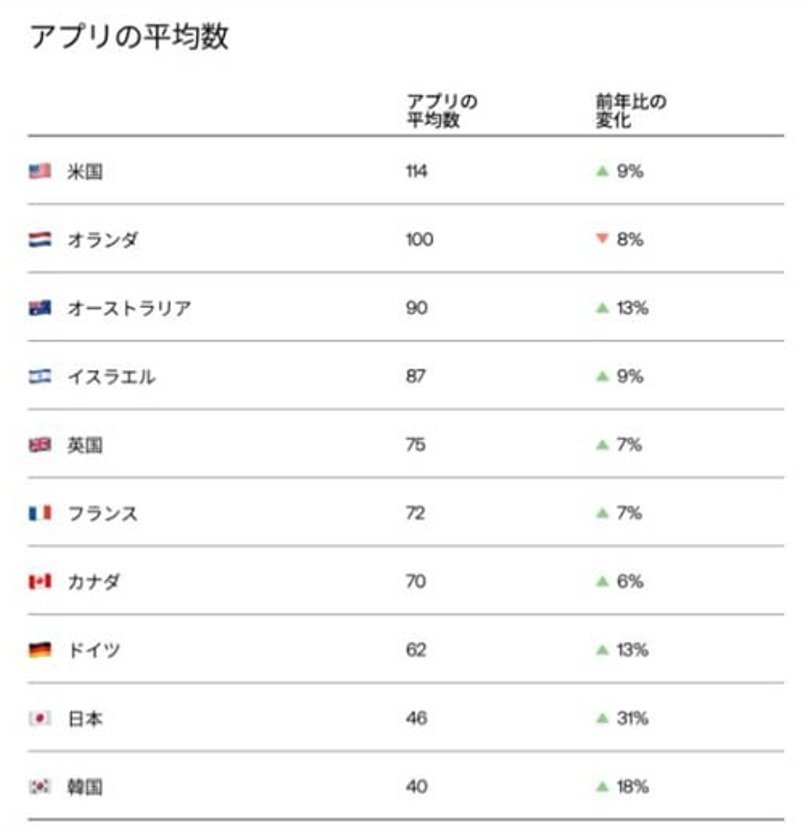
Task: Click the green up arrow beside 18%
Action: [x=602, y=786]
